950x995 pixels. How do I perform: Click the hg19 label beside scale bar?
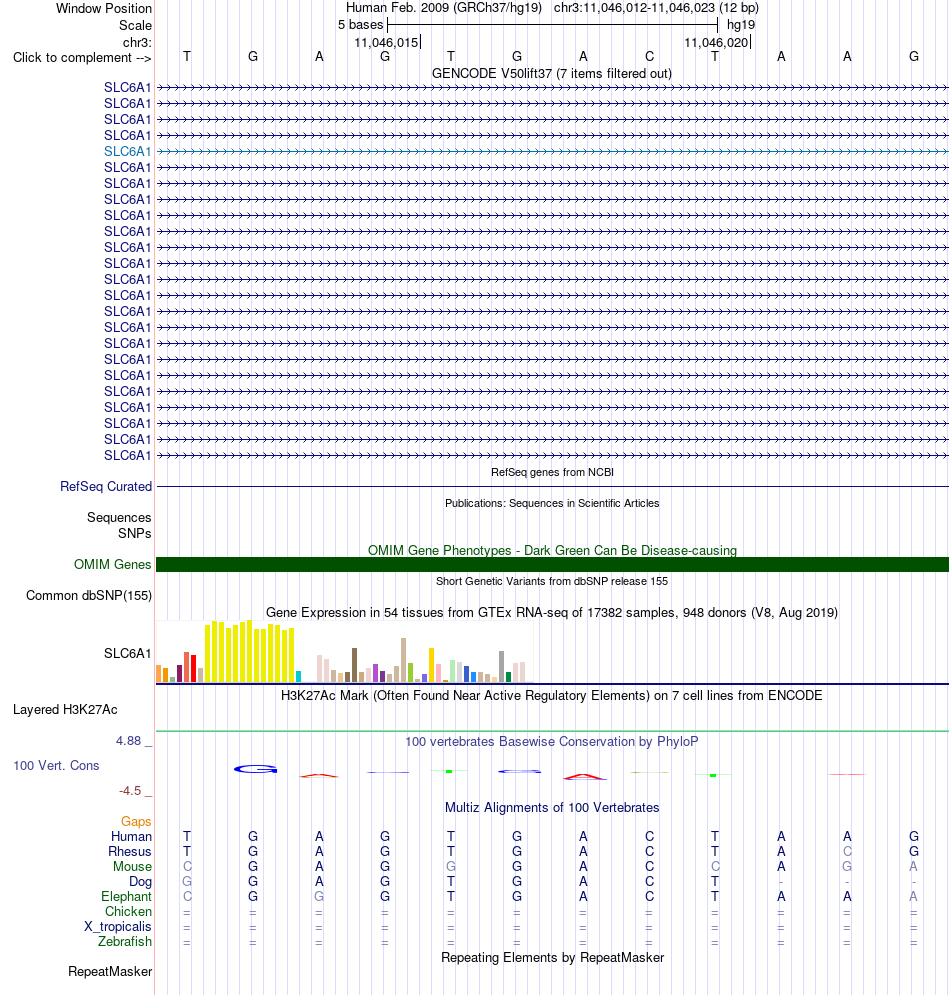741,25
